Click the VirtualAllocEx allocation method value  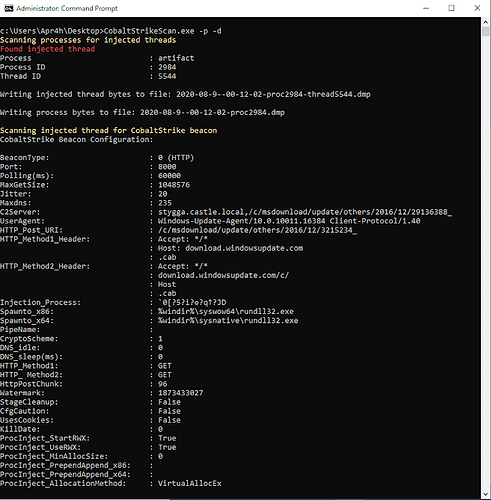190,483
